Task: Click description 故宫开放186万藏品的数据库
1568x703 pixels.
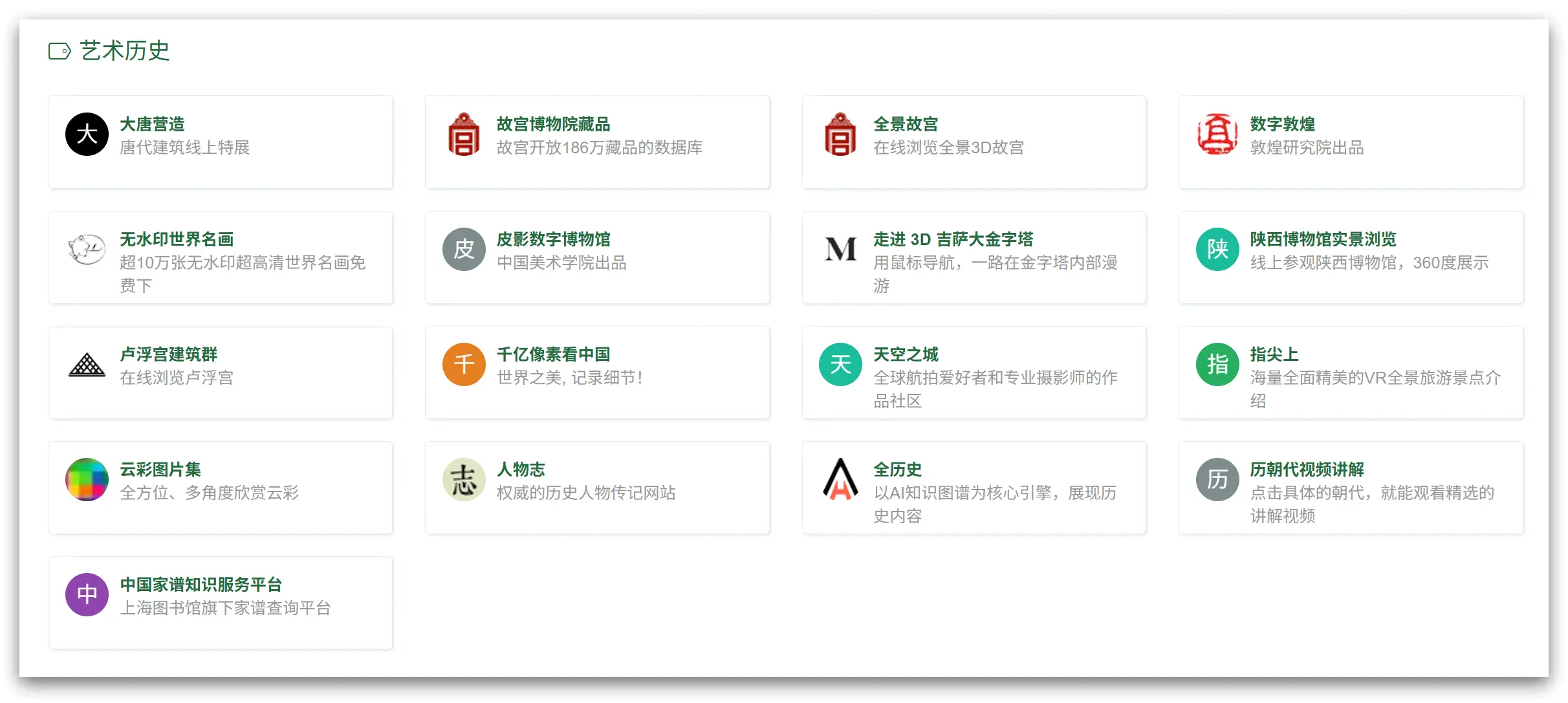Action: tap(600, 147)
